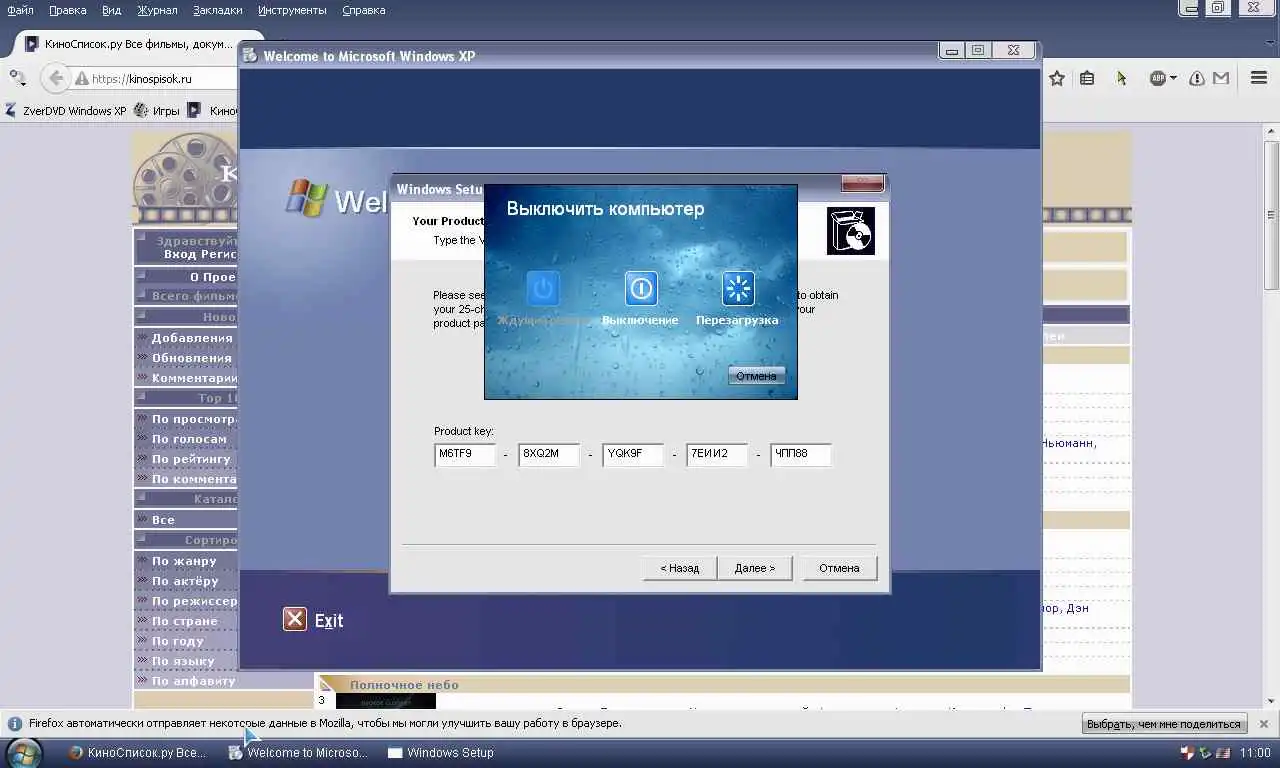Click По алфавиту sidebar link

(193, 681)
